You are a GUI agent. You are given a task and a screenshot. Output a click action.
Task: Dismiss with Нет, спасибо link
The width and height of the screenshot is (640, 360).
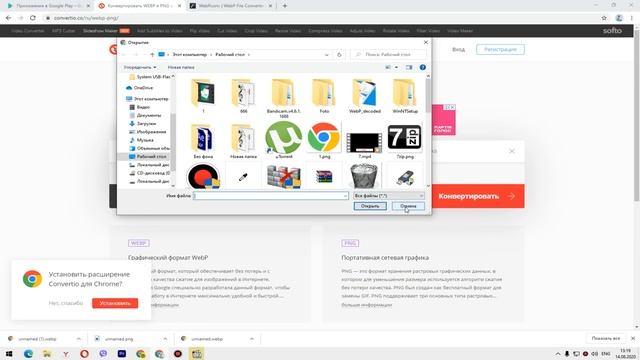pyautogui.click(x=66, y=303)
